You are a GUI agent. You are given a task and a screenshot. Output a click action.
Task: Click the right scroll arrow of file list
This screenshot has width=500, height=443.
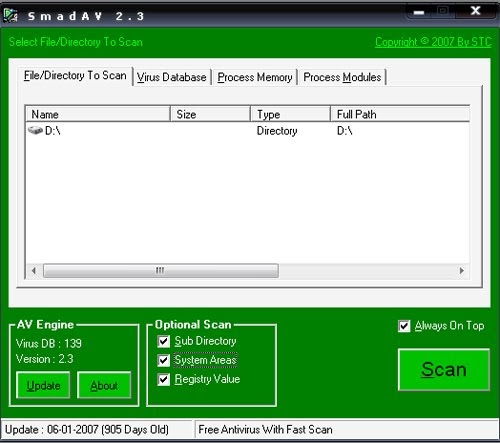tap(462, 271)
